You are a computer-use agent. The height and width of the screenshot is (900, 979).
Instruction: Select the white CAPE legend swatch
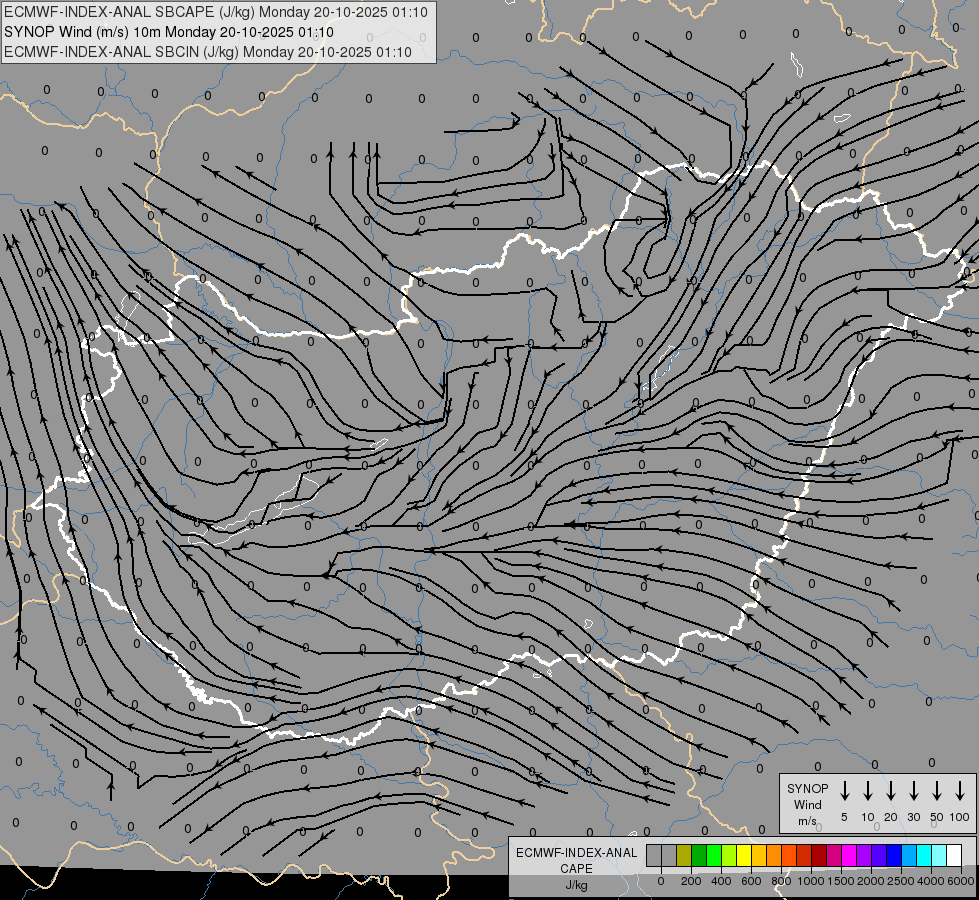pos(954,855)
